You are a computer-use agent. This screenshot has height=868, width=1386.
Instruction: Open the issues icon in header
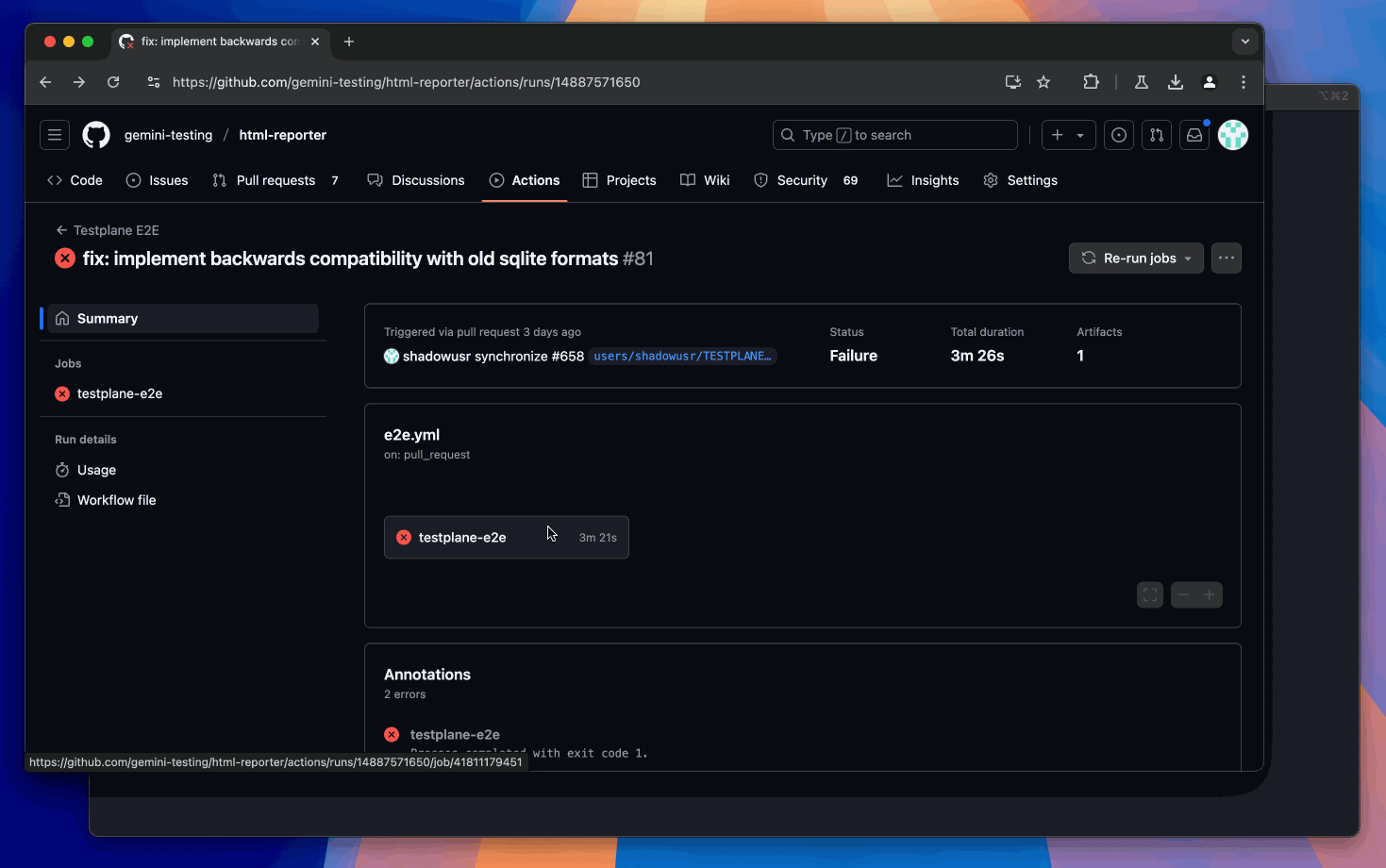[x=1118, y=135]
